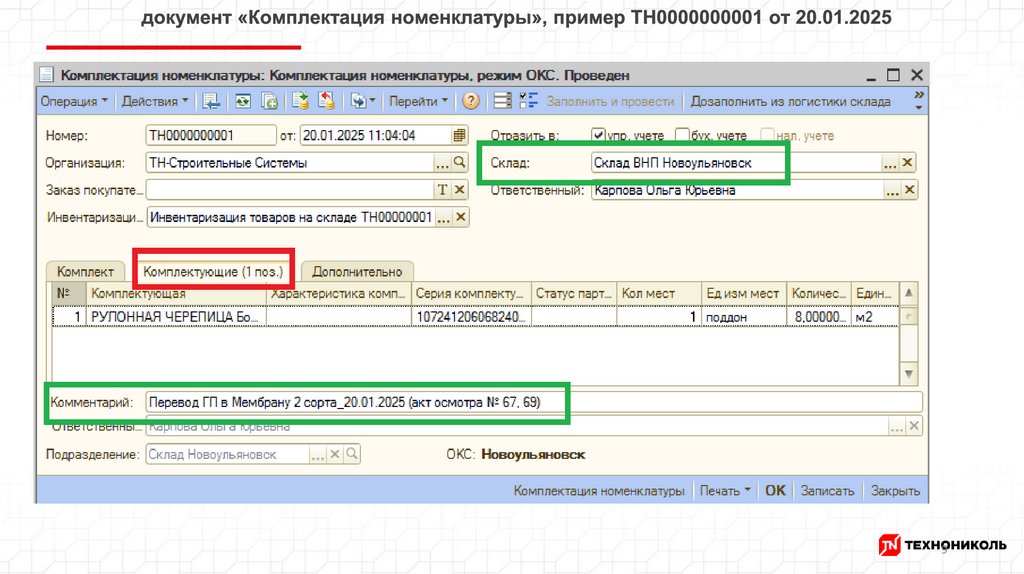Viewport: 1024px width, 574px height.
Task: Clear the Склад field with X
Action: tap(907, 163)
